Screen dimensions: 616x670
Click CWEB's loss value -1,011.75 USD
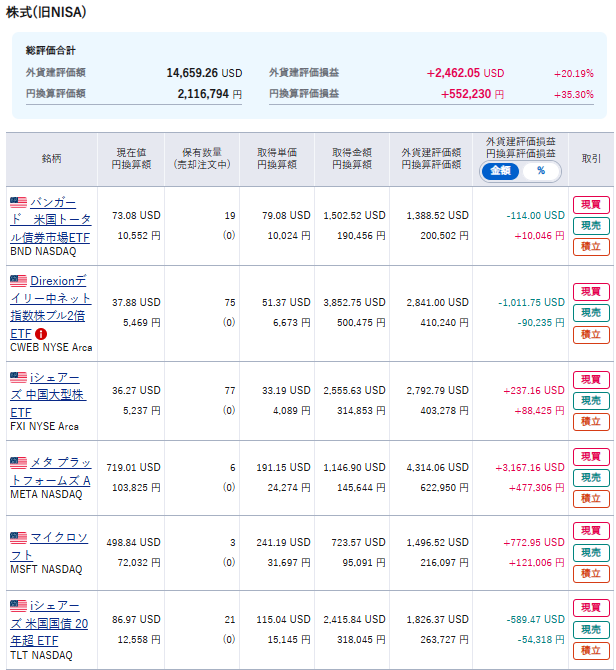click(x=531, y=303)
